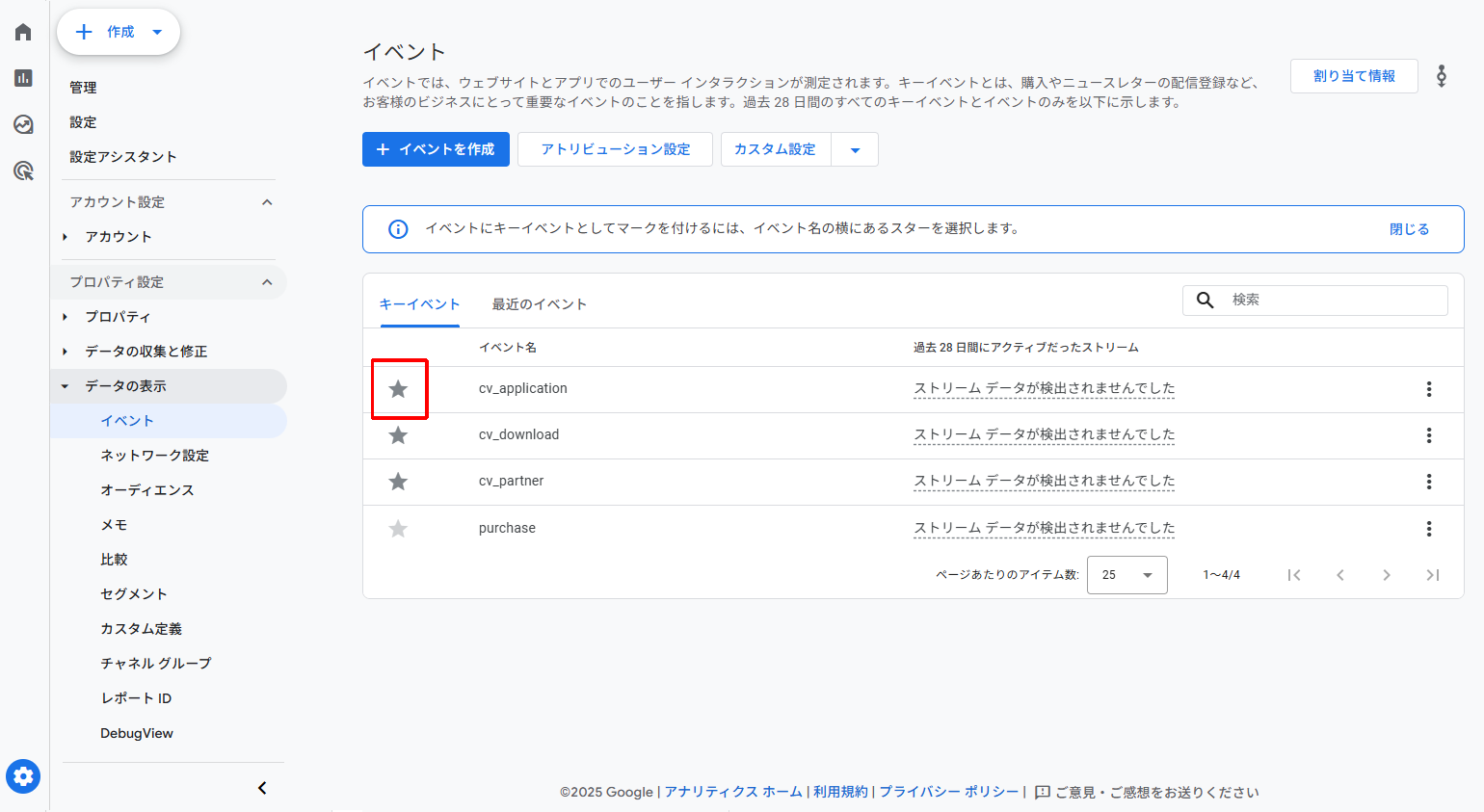Image resolution: width=1484 pixels, height=812 pixels.
Task: Open the Home icon in the left rail
Action: point(22,31)
